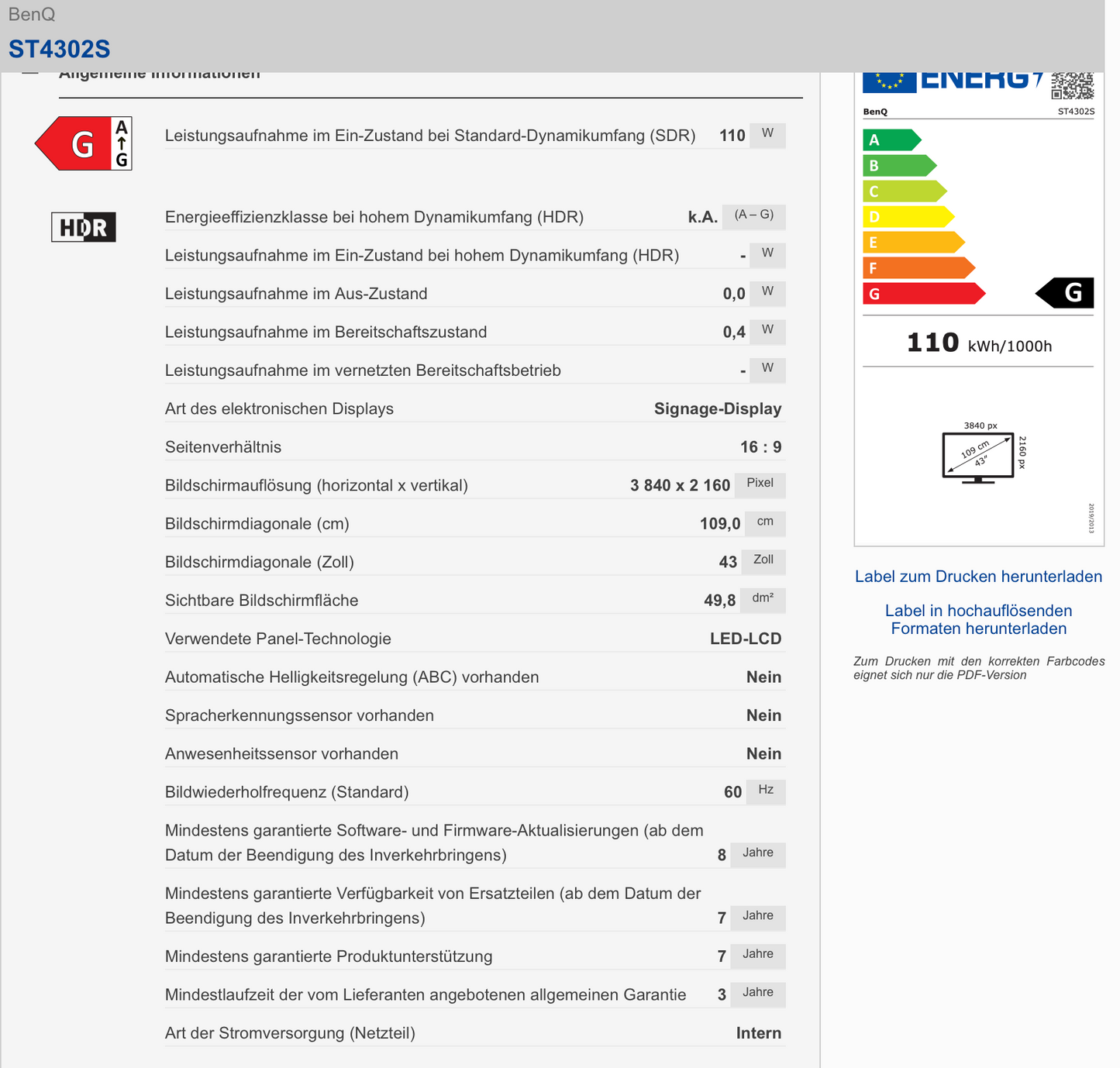Click the red G class bar on label
The image size is (1120, 1068).
coord(924,294)
